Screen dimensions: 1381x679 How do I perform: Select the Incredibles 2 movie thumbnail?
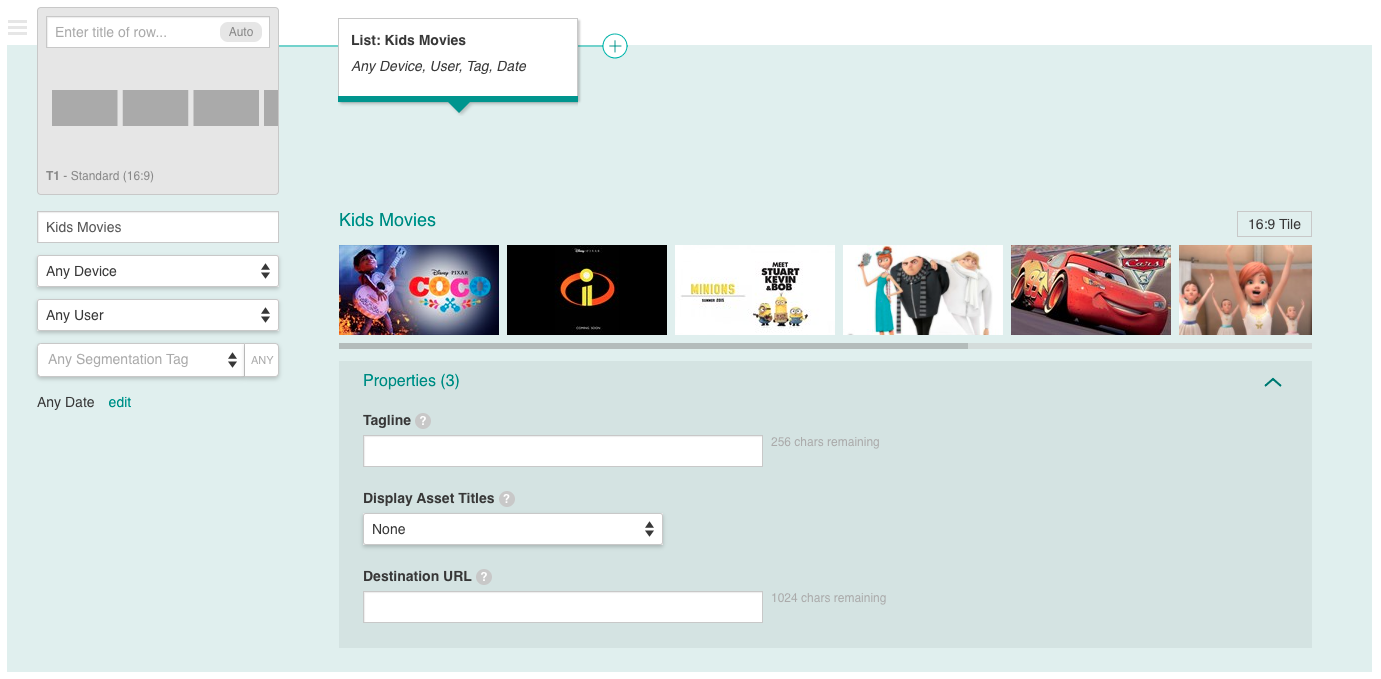(587, 290)
